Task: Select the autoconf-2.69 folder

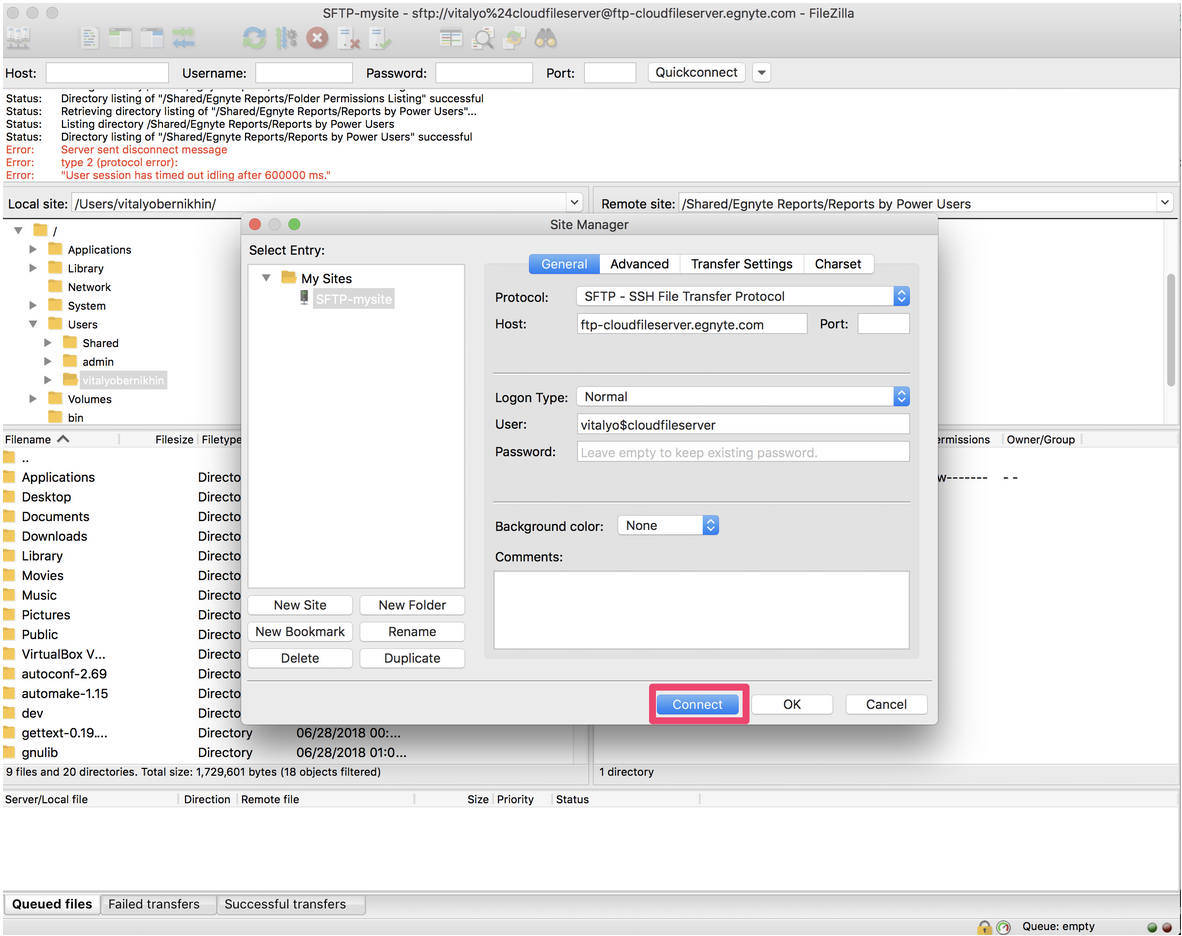Action: (x=64, y=674)
